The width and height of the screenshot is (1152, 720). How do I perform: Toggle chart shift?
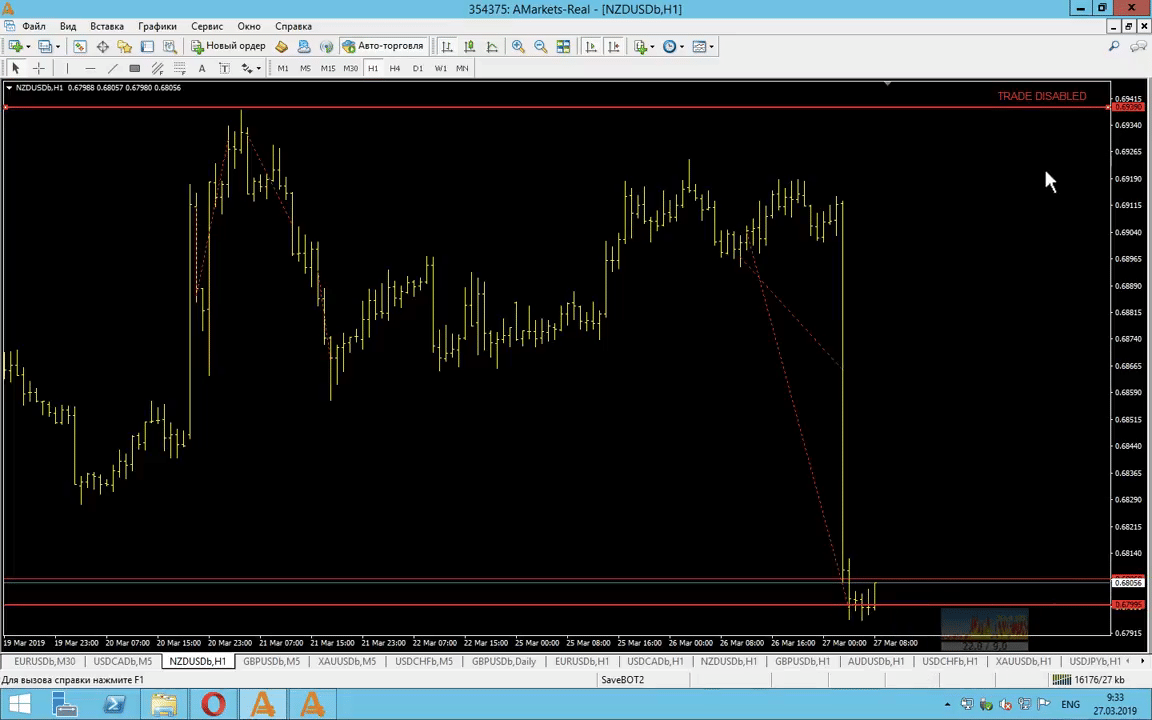(613, 46)
